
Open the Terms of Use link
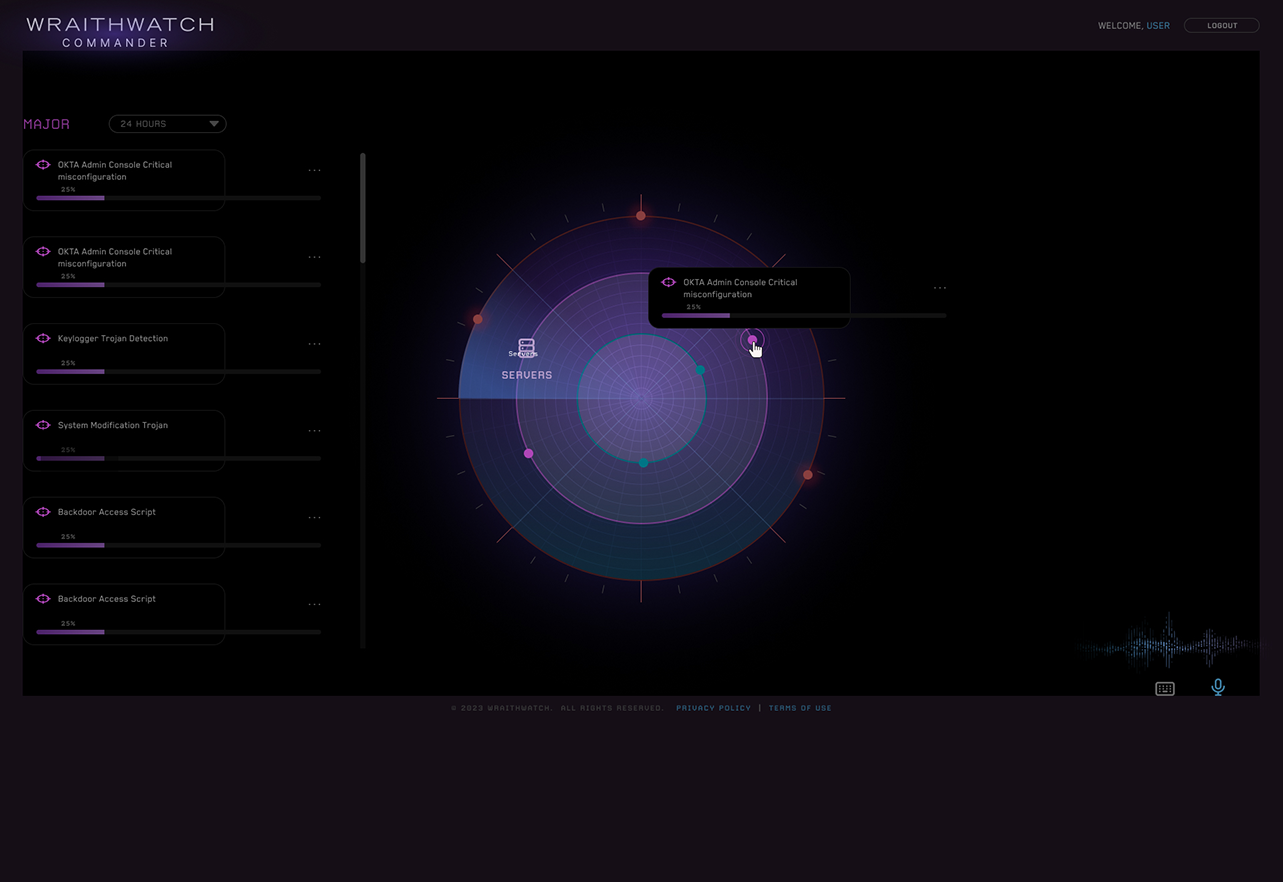pos(800,708)
